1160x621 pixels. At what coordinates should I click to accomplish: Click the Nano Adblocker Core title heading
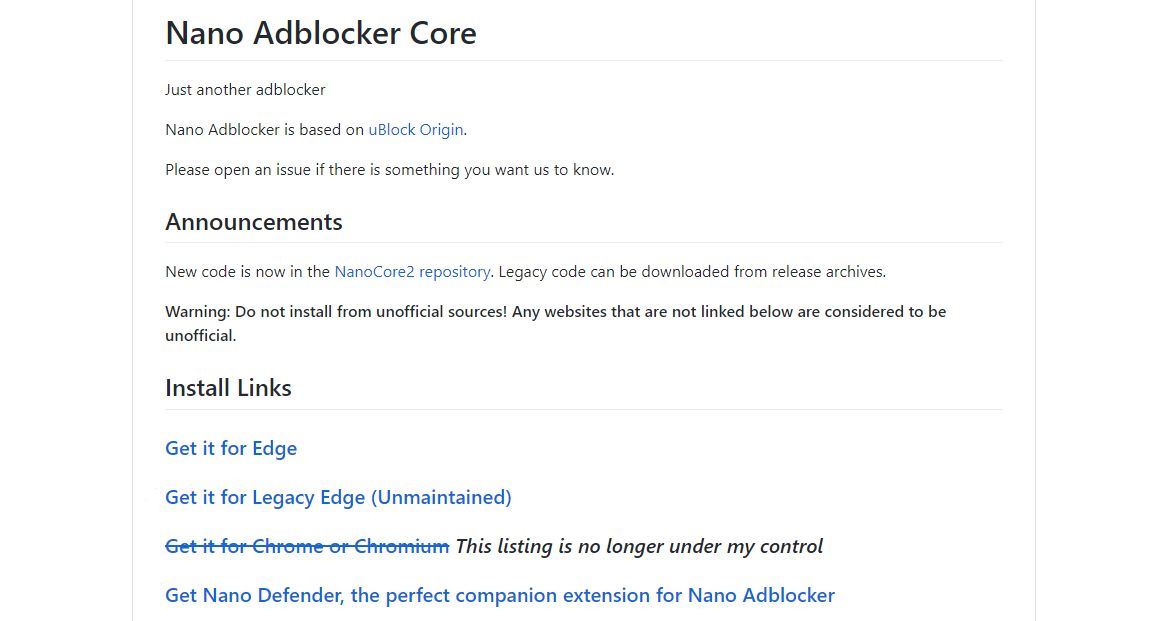tap(321, 33)
